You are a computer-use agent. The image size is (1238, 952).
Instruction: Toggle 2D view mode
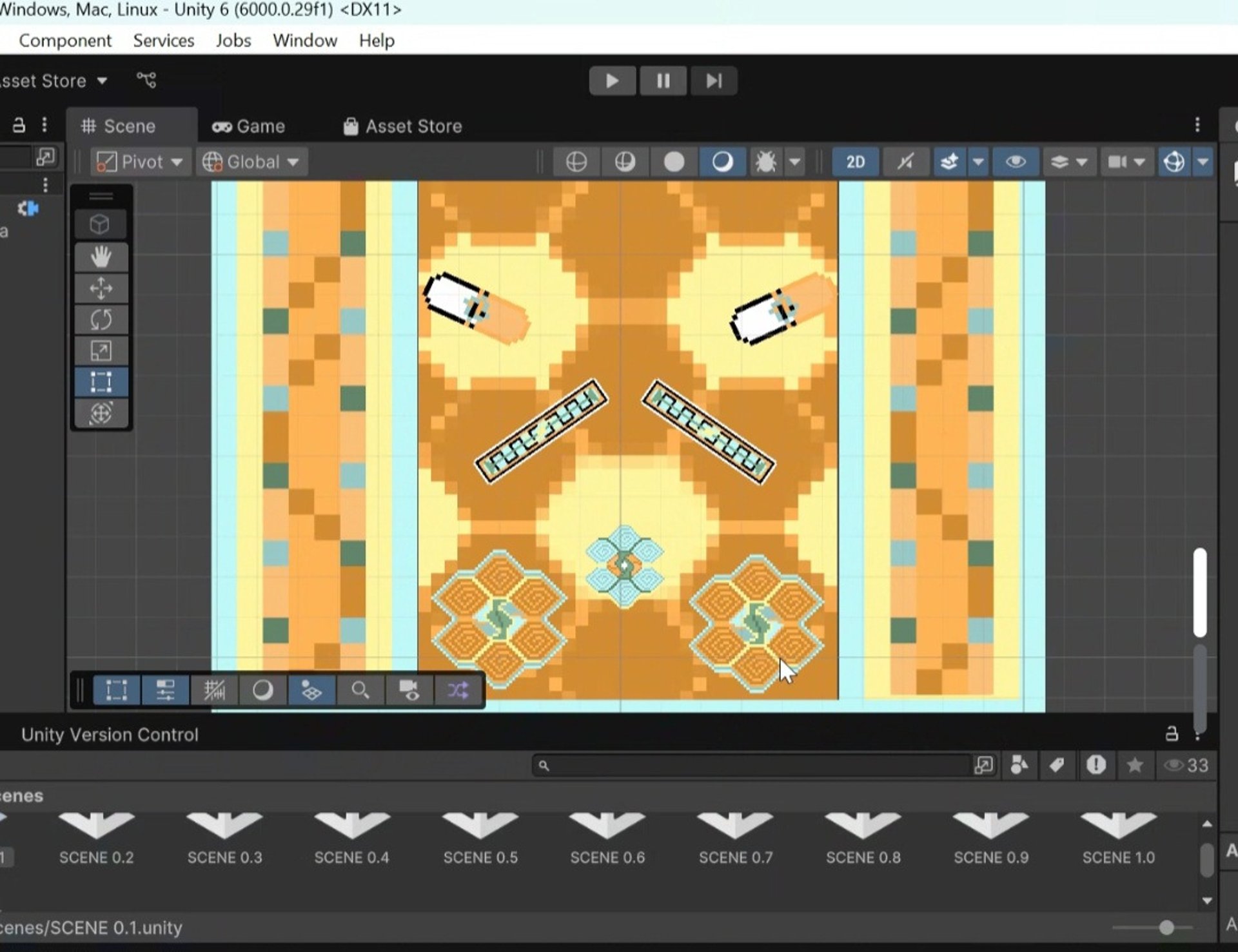tap(855, 162)
